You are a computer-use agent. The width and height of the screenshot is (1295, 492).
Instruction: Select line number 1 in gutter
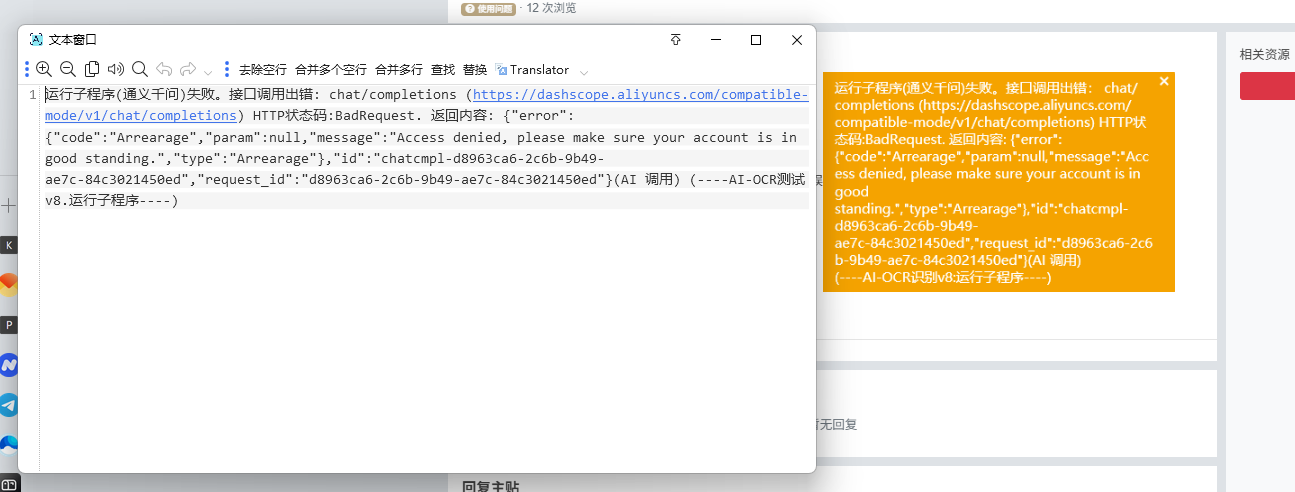32,95
